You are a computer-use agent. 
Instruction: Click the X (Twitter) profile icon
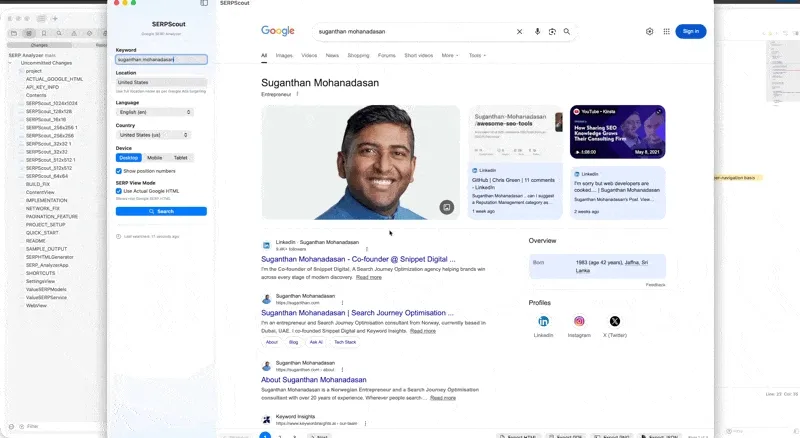click(615, 321)
